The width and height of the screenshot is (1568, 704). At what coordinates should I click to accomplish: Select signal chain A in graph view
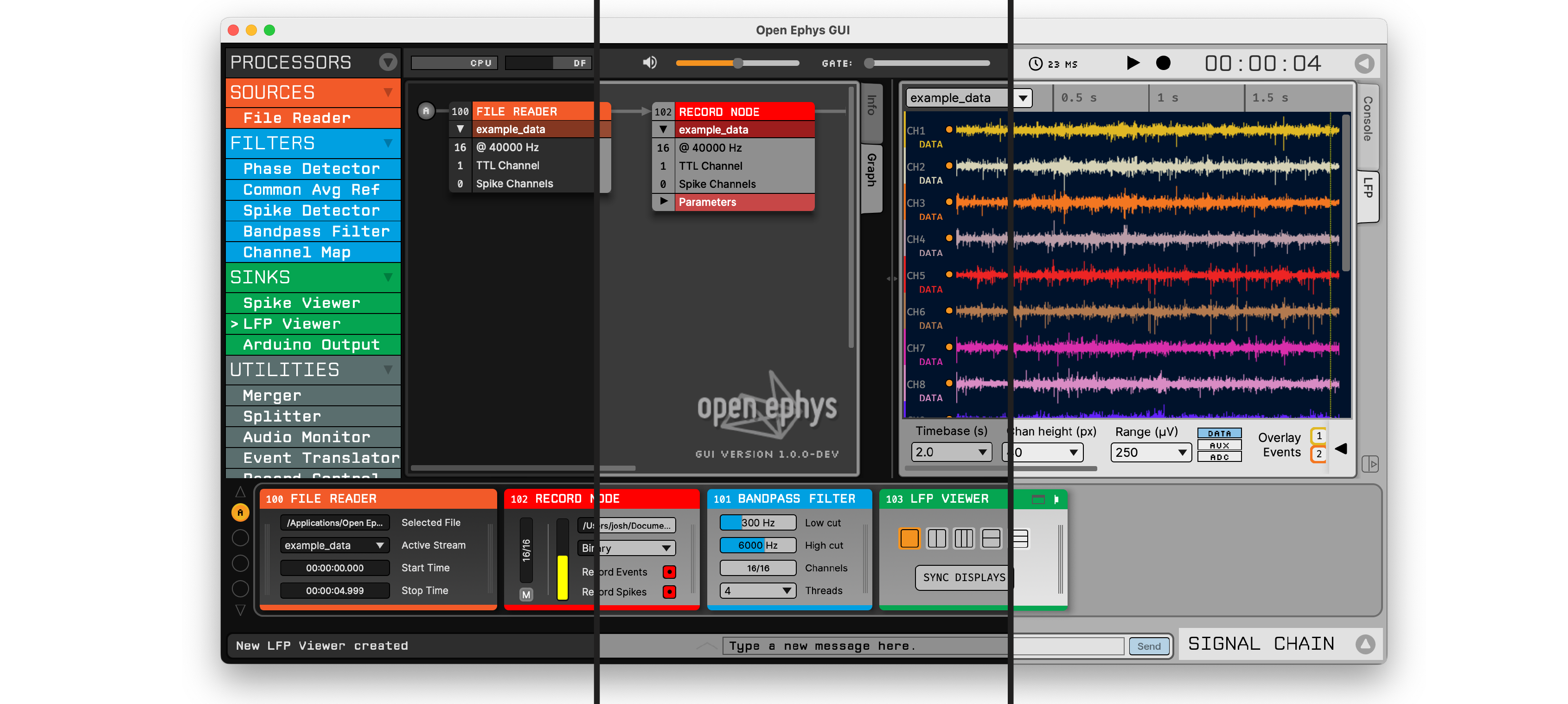[426, 111]
